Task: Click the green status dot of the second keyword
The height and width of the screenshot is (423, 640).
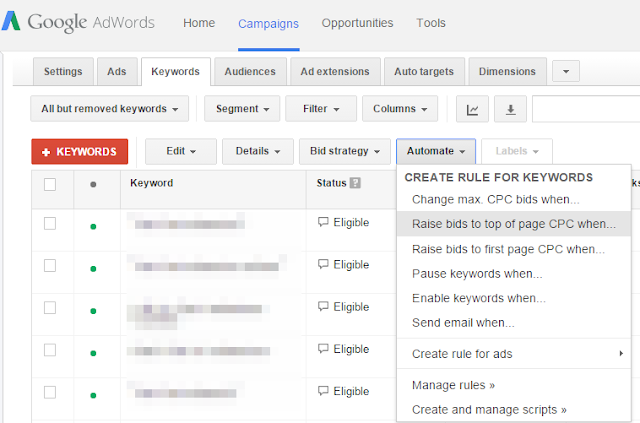Action: [93, 269]
